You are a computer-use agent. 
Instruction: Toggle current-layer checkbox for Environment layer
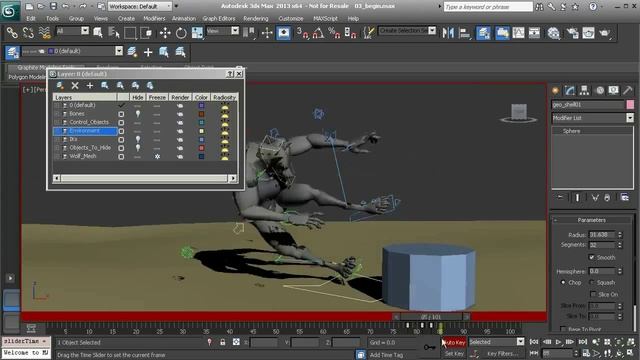point(121,131)
